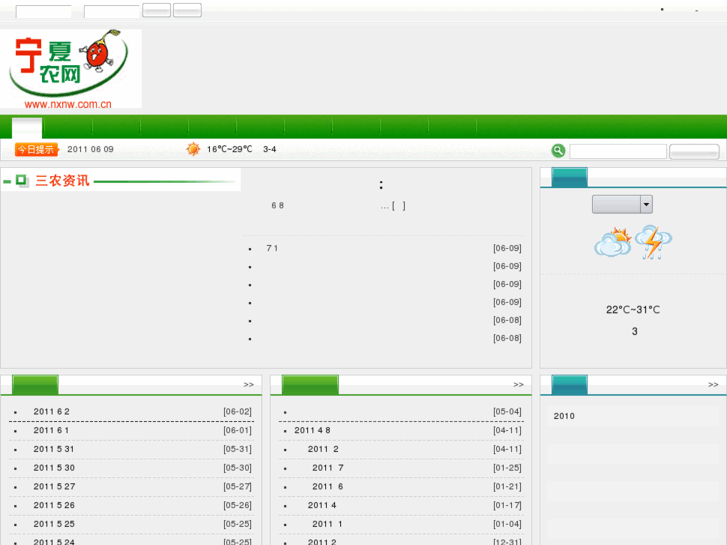Click the '2011 06 09' date text
Viewport: 727px width, 545px height.
(90, 149)
